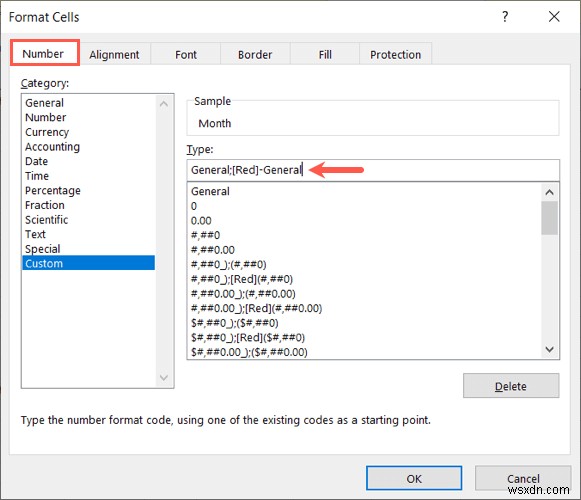Choose the Special category
This screenshot has height=500, width=581.
(x=89, y=249)
